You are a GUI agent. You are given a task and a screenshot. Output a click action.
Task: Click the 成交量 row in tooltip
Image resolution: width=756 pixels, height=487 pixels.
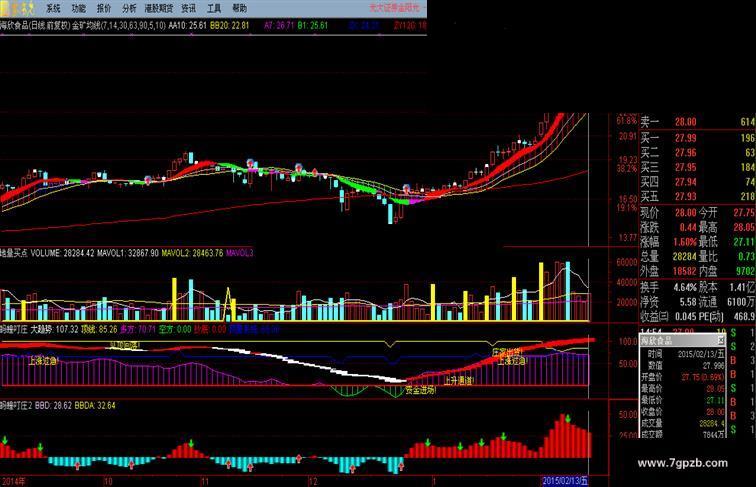682,423
